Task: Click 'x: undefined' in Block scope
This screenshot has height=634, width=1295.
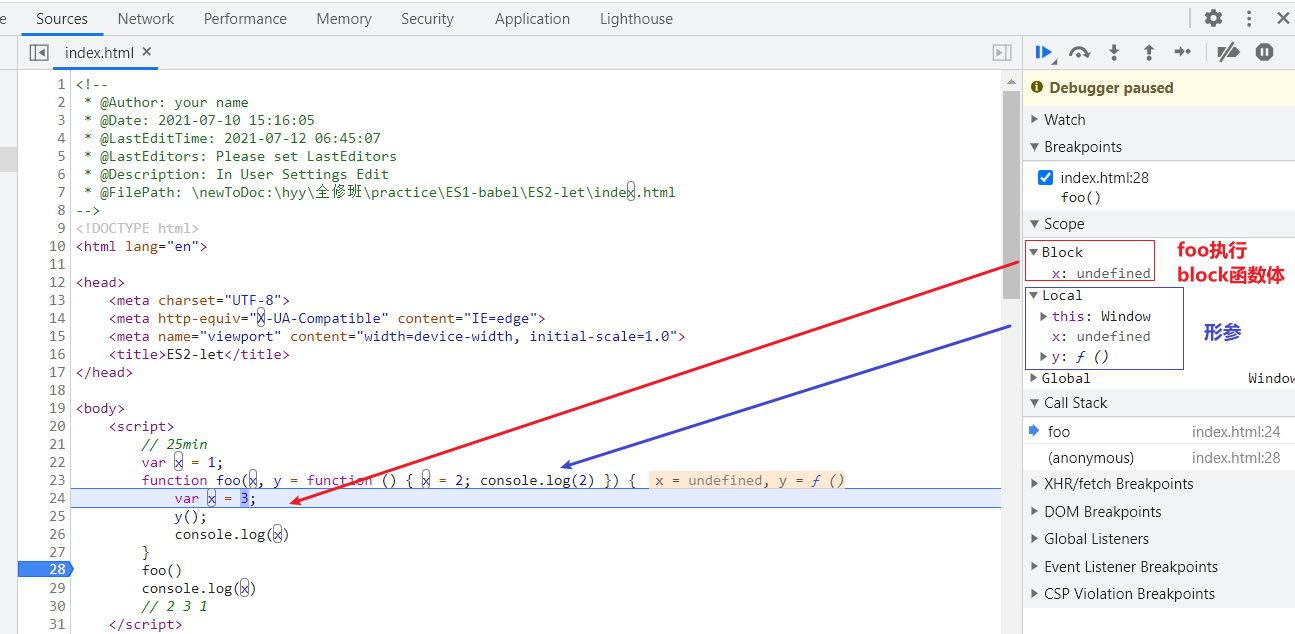Action: click(1100, 273)
